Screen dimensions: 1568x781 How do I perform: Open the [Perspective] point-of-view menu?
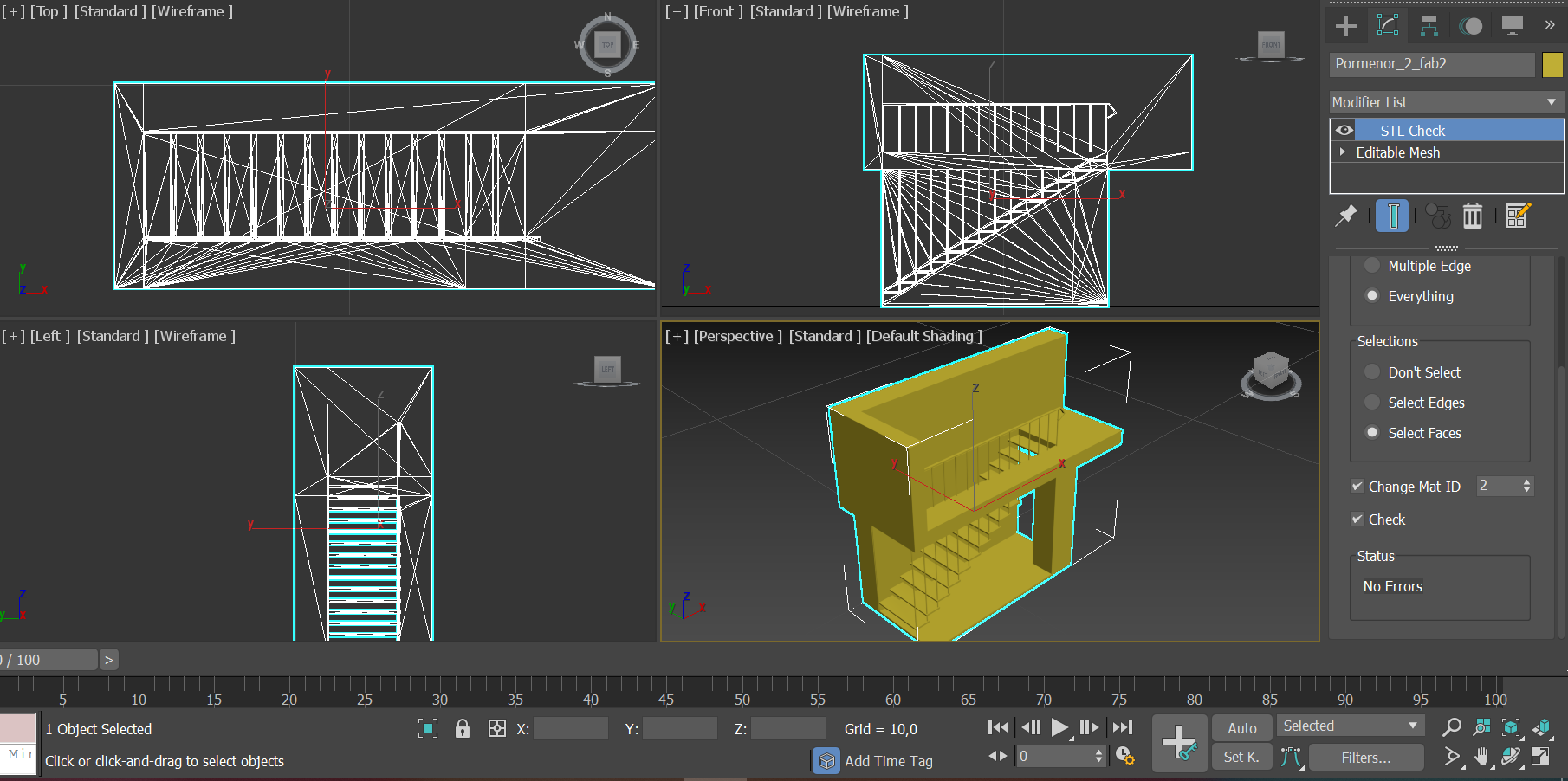(x=737, y=336)
